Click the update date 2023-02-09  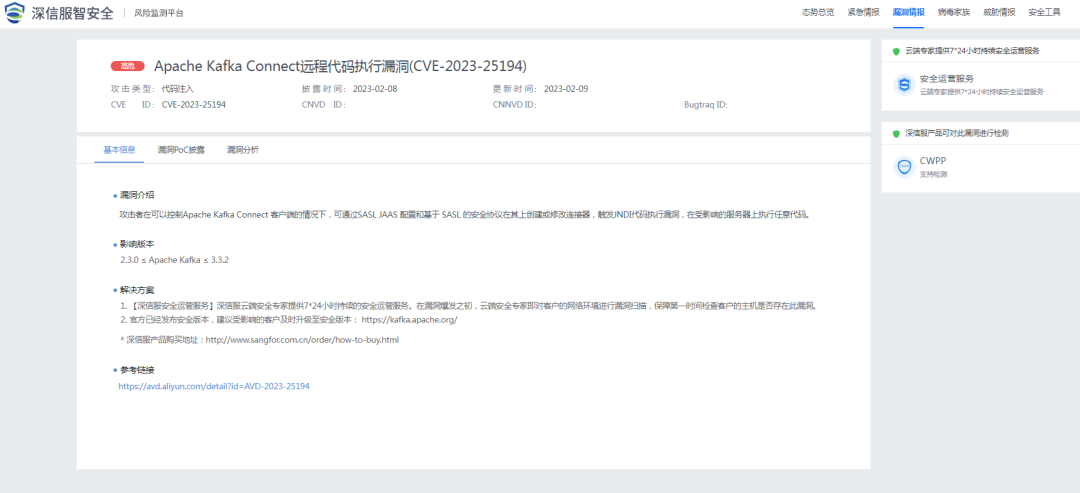pyautogui.click(x=566, y=89)
